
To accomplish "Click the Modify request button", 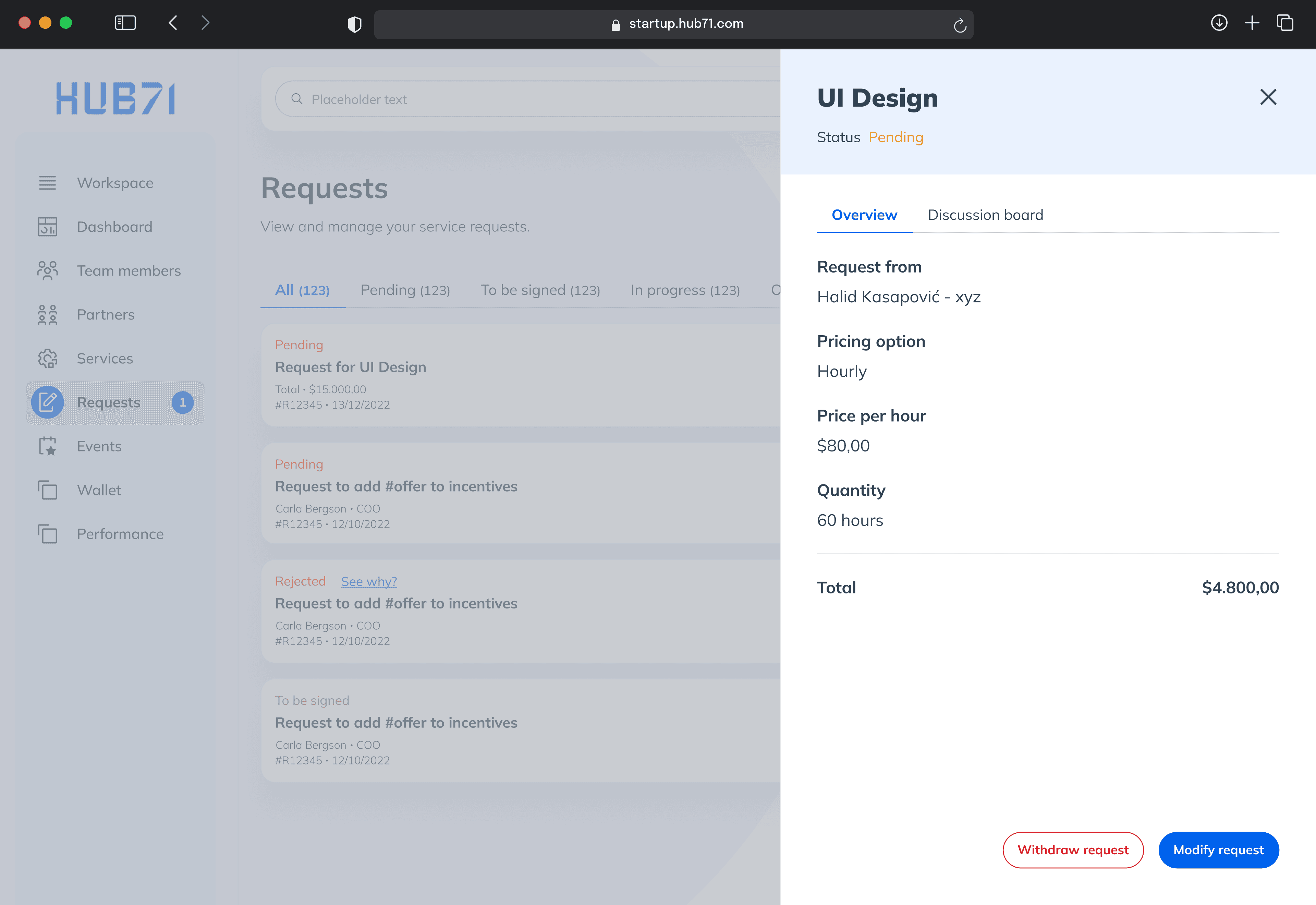I will [x=1218, y=849].
